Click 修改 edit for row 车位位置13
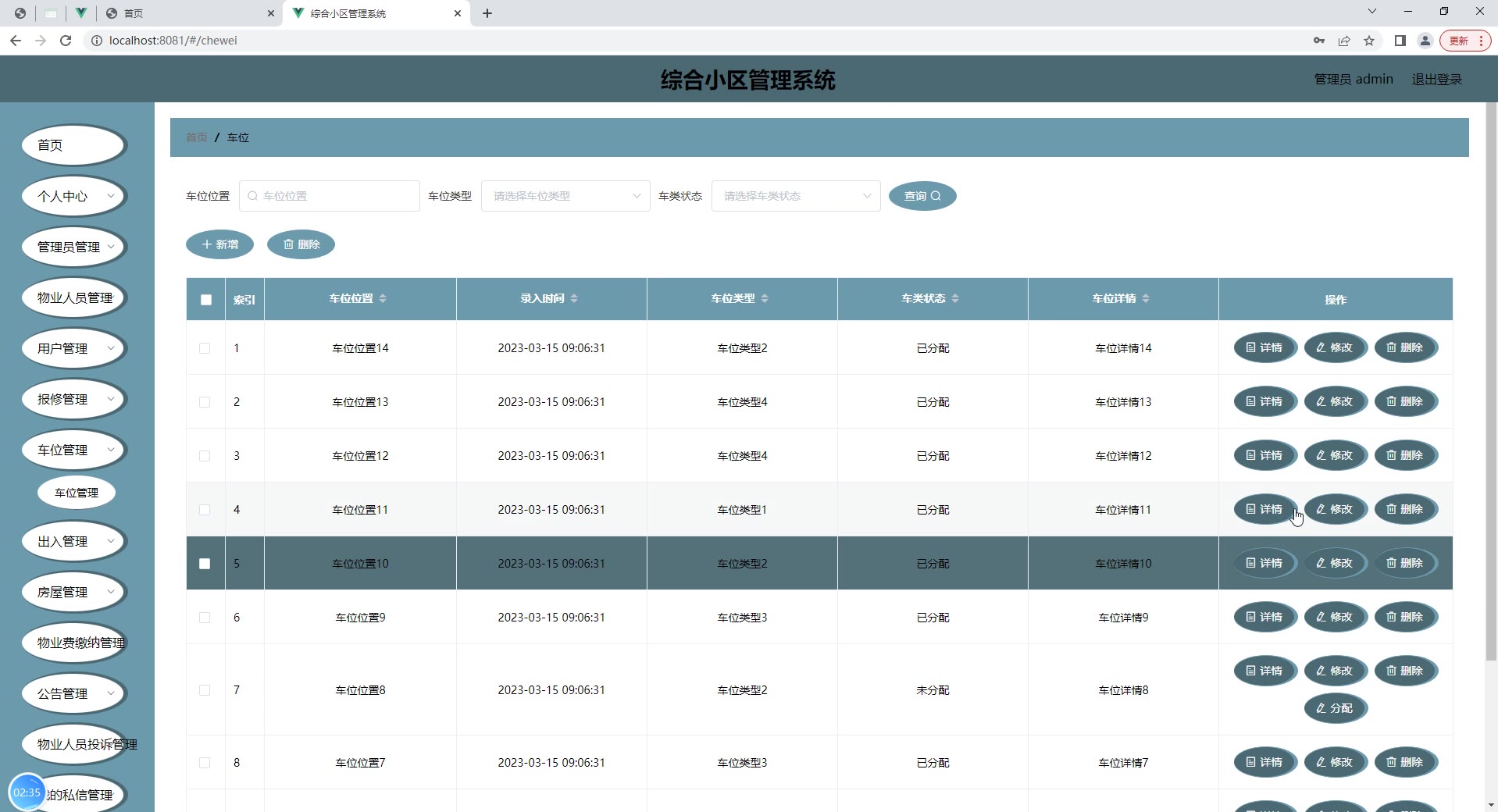The width and height of the screenshot is (1498, 812). 1335,401
